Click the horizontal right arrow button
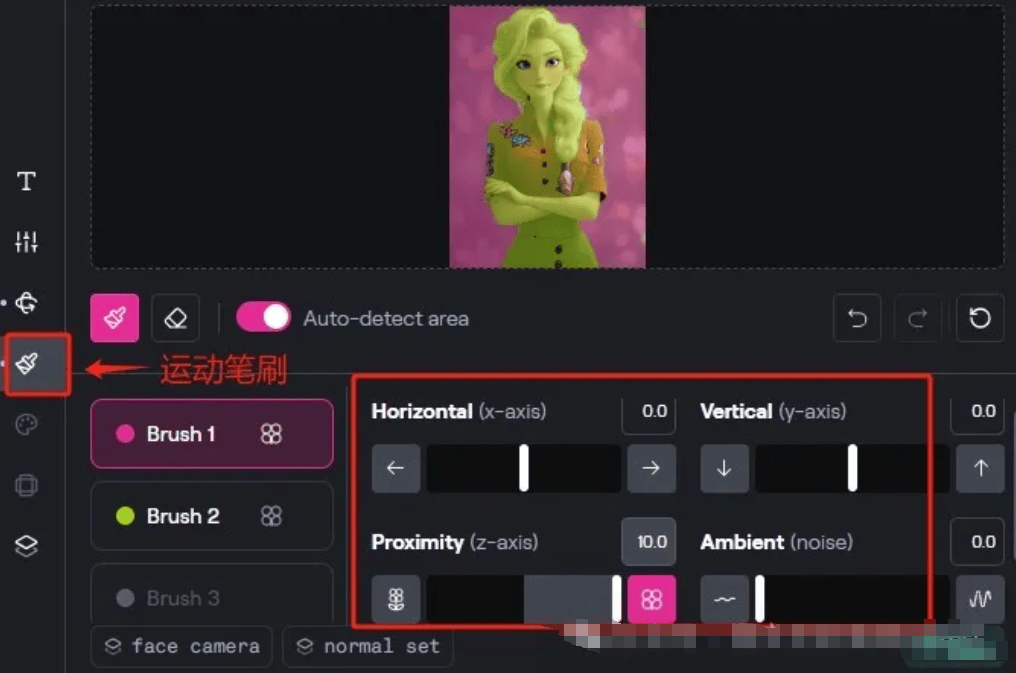The height and width of the screenshot is (673, 1016). (651, 468)
